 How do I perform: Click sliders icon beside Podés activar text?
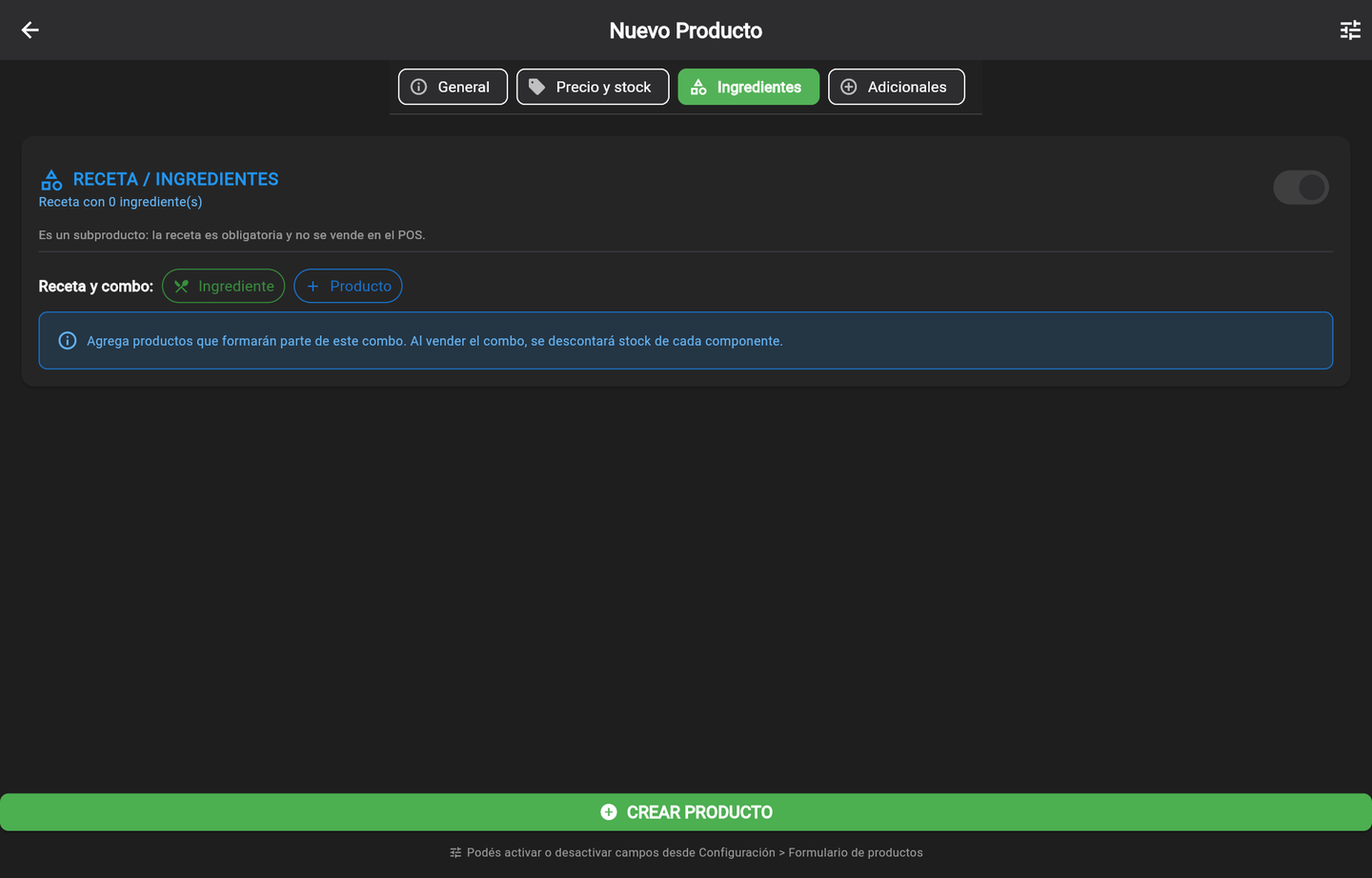[x=455, y=852]
